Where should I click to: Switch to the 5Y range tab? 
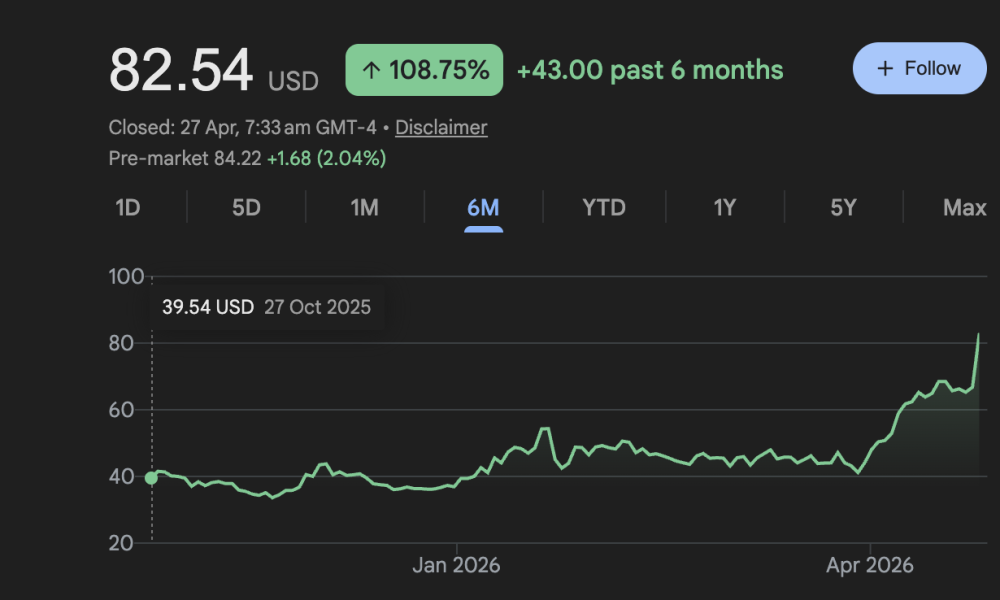tap(843, 207)
